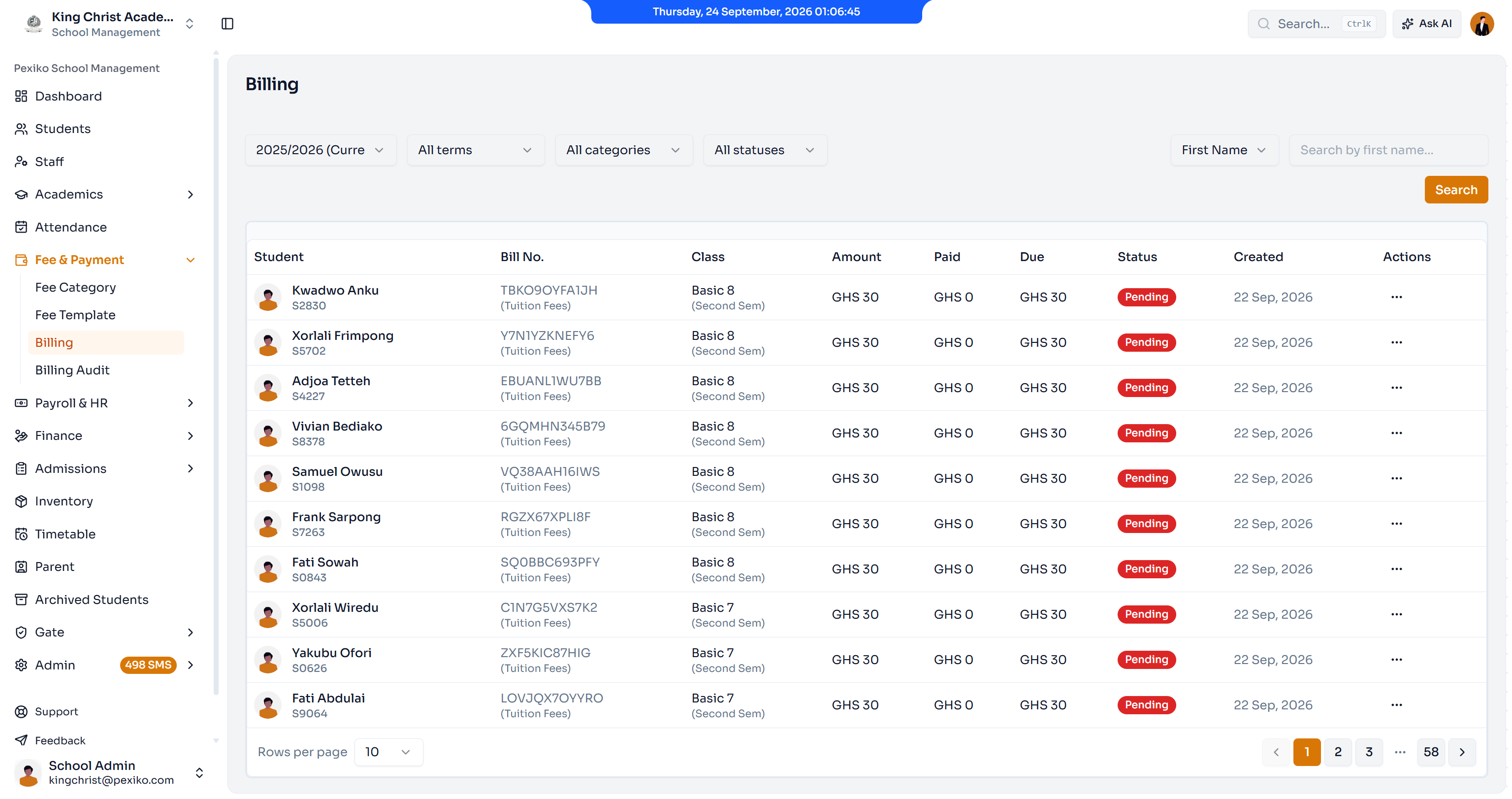Open the academic year 2025/2026 dropdown

(x=321, y=150)
